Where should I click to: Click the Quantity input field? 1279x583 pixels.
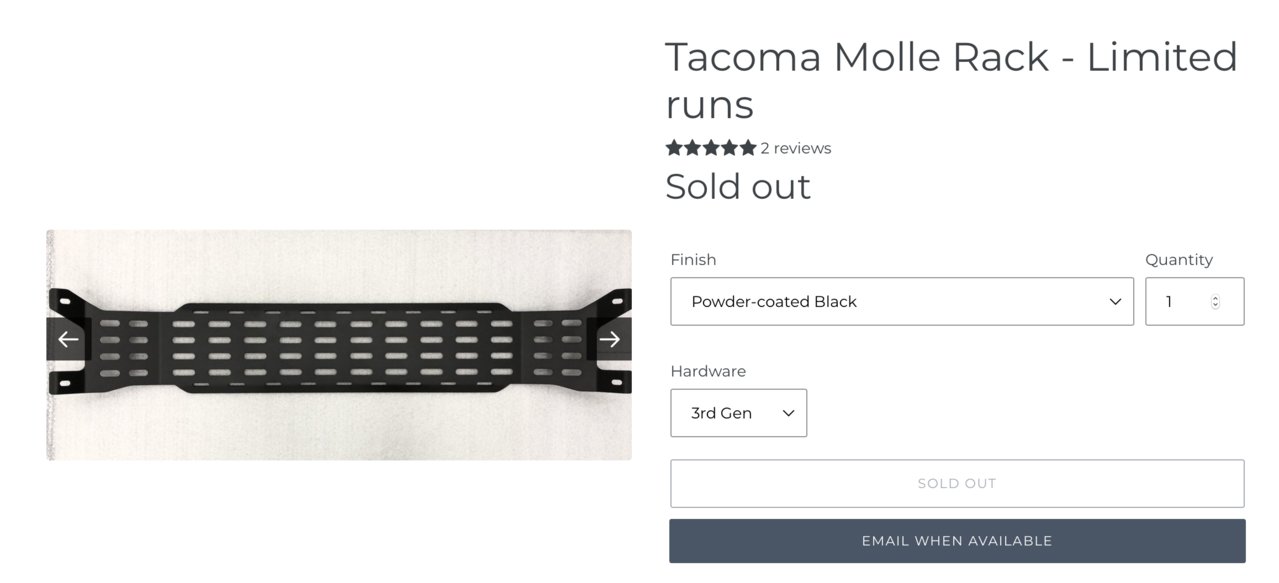tap(1194, 301)
